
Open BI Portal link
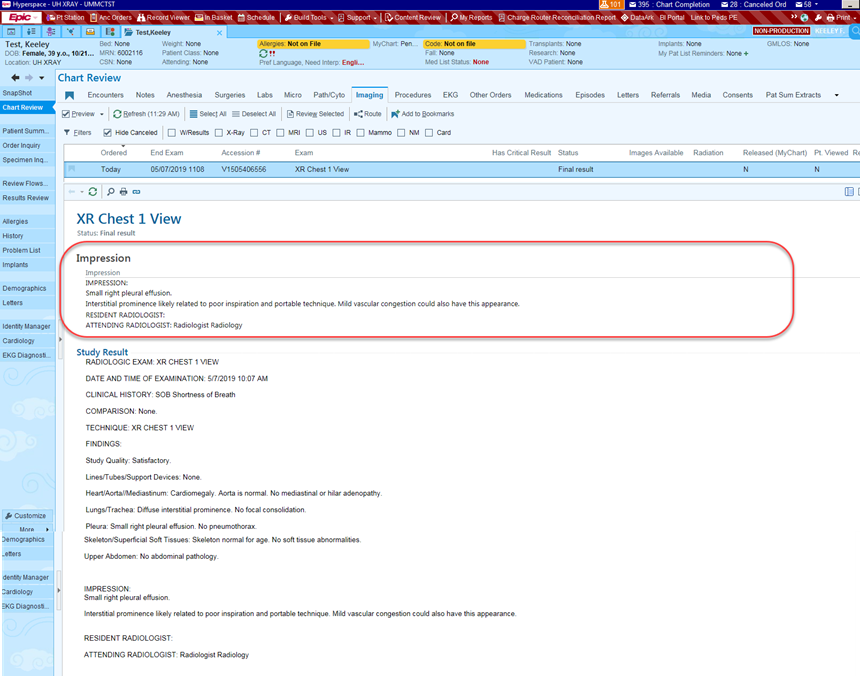pos(672,18)
